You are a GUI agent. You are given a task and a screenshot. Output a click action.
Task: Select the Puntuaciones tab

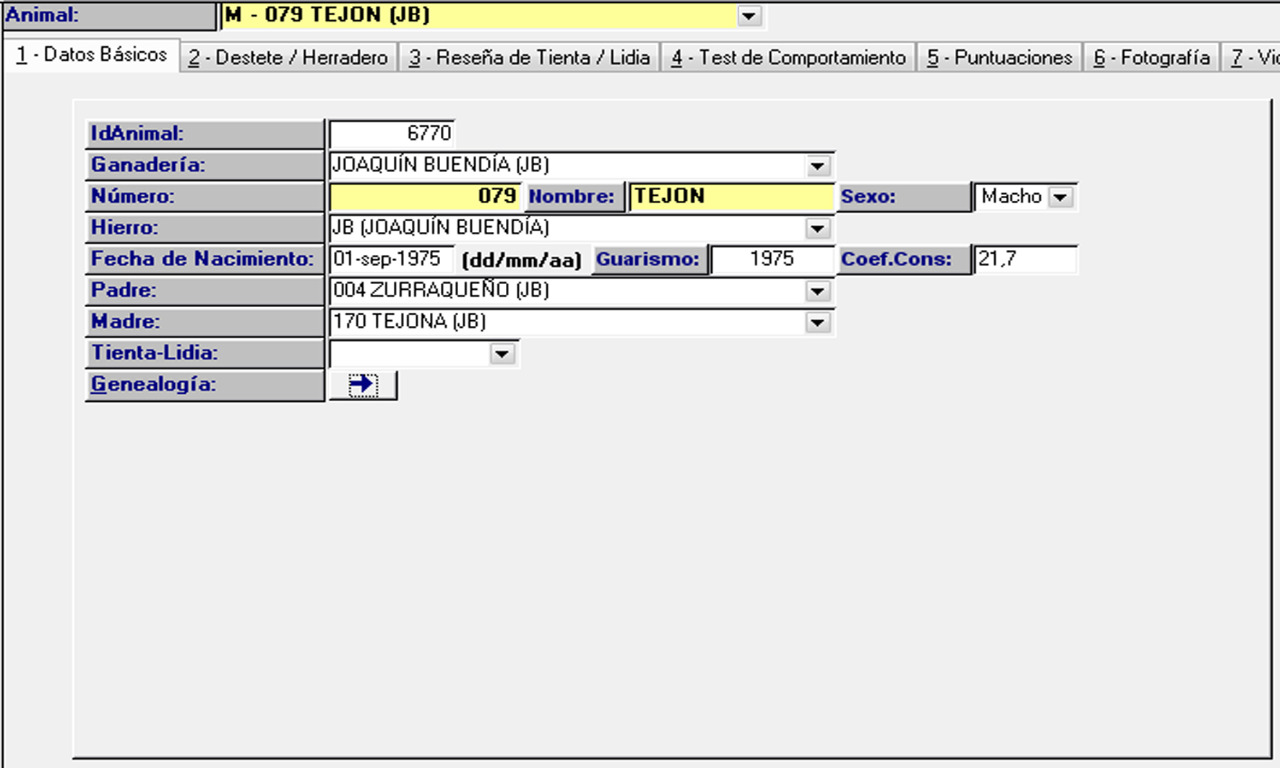(999, 58)
